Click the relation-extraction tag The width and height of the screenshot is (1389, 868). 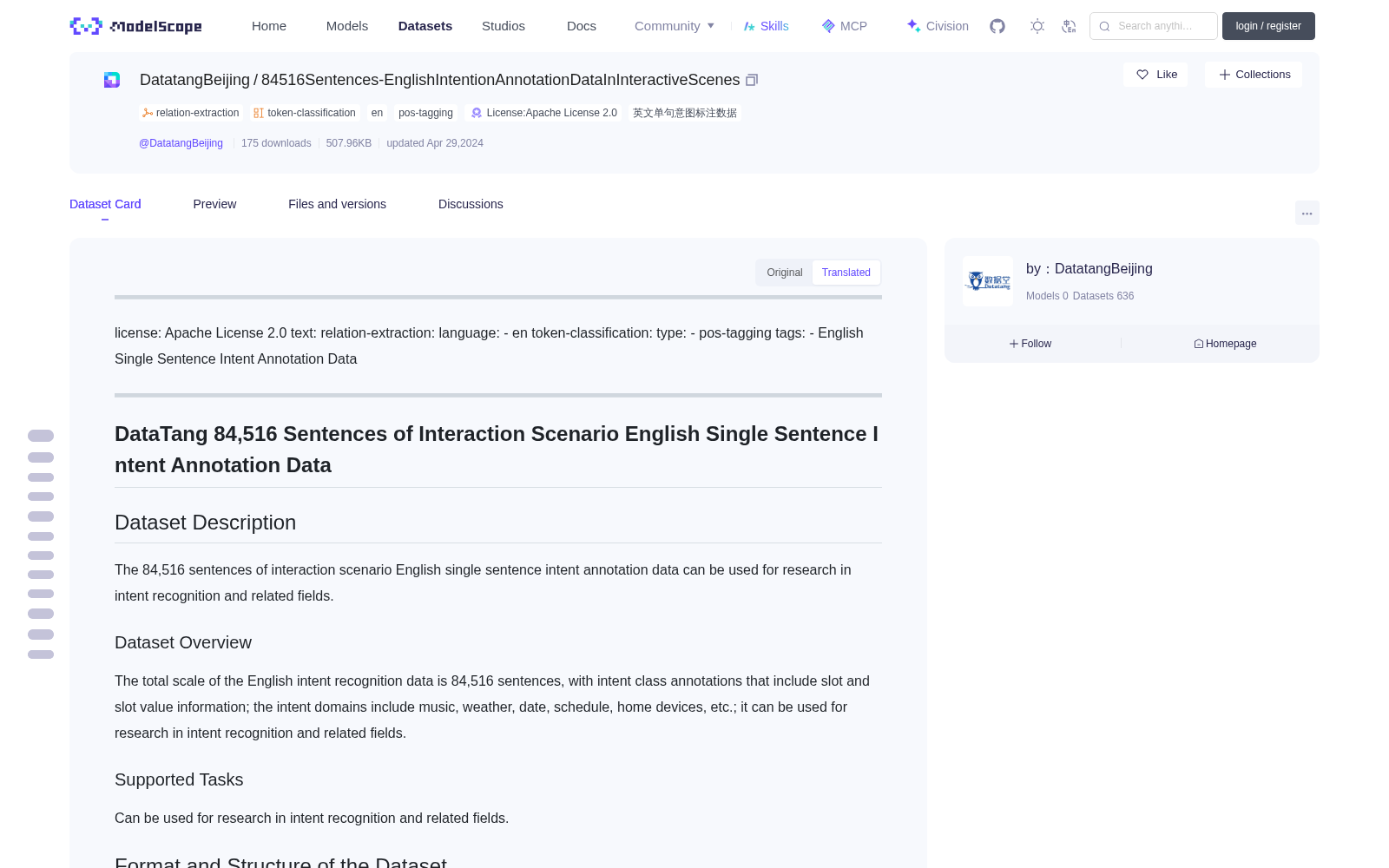[x=190, y=113]
